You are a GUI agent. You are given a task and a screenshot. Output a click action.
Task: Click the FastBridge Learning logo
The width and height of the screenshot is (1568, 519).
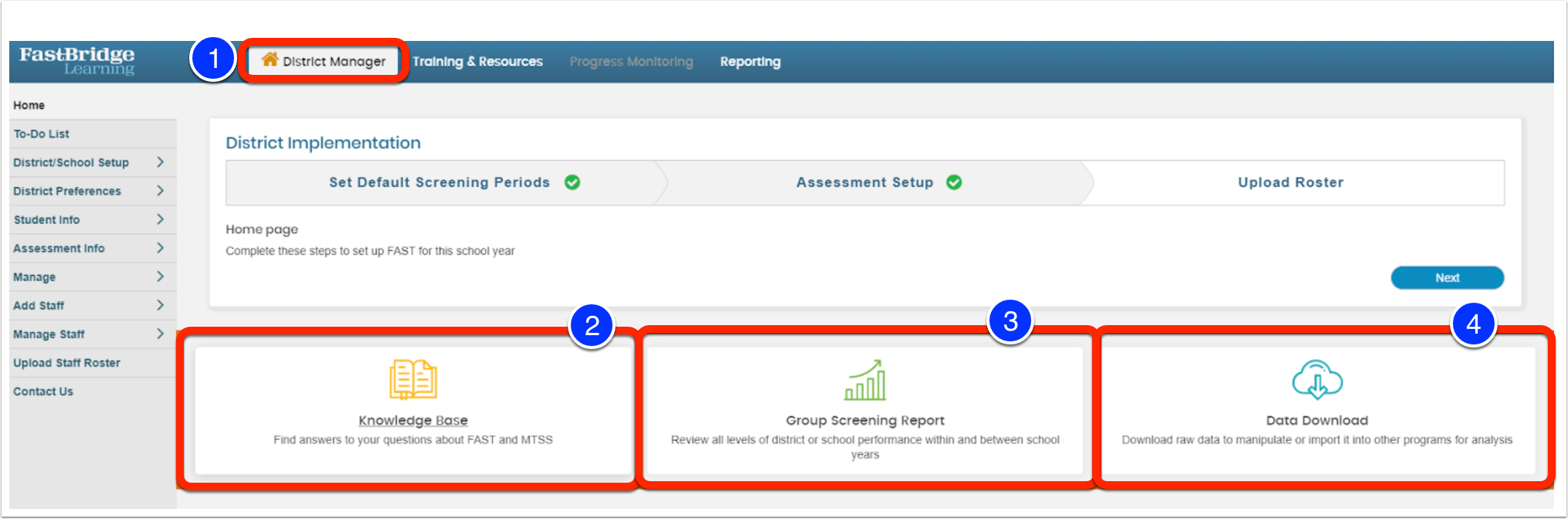pos(76,61)
